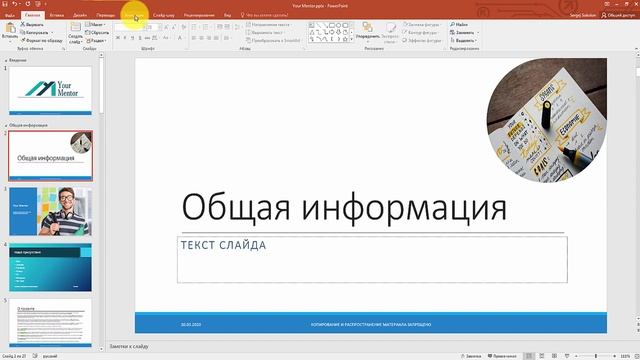The width and height of the screenshot is (640, 360).
Task: Toggle Notes (Заметки) pane in status bar
Action: click(471, 356)
